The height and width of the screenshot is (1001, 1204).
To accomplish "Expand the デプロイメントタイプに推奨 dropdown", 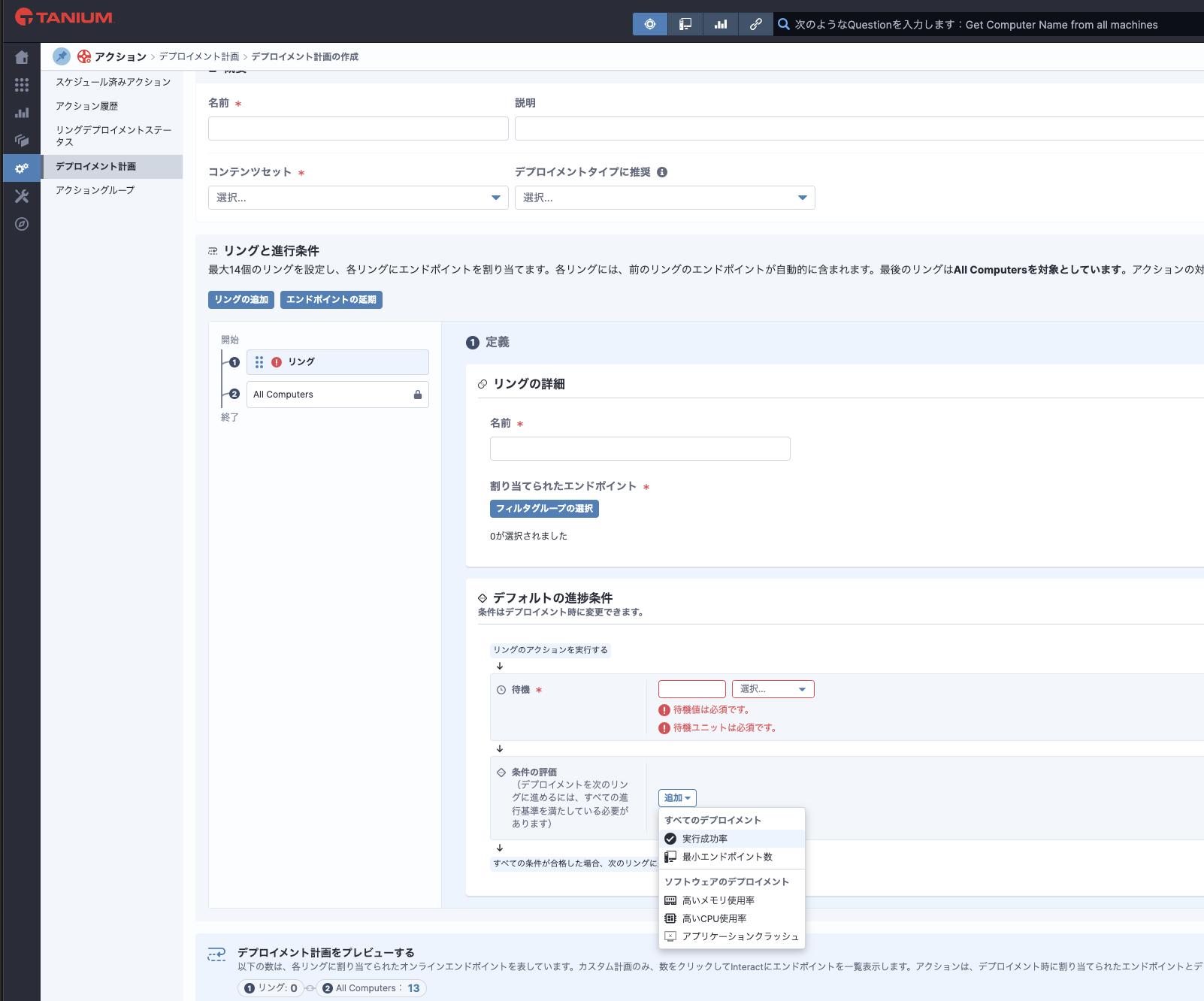I will coord(664,198).
